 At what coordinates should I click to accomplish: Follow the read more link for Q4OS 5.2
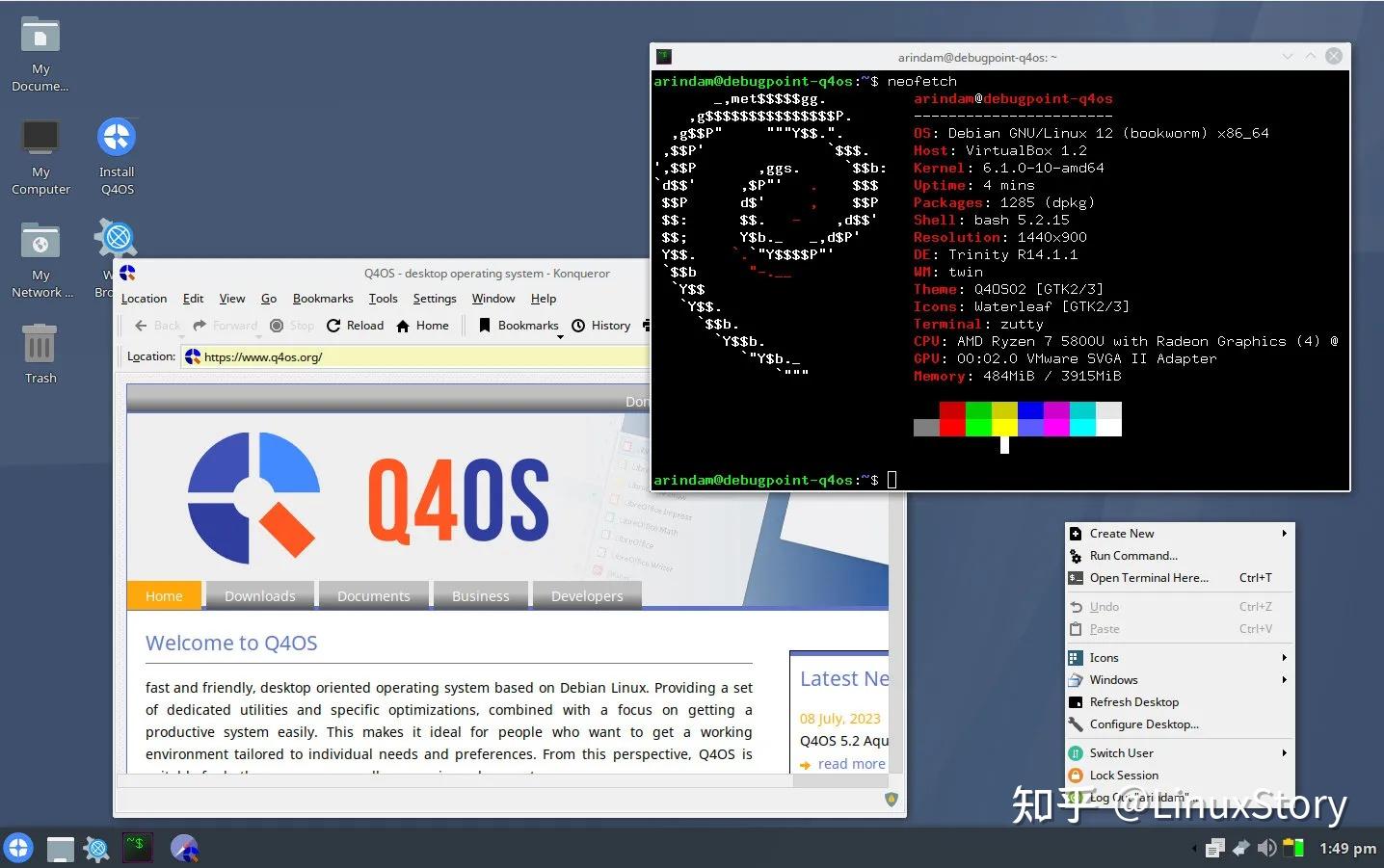click(851, 763)
